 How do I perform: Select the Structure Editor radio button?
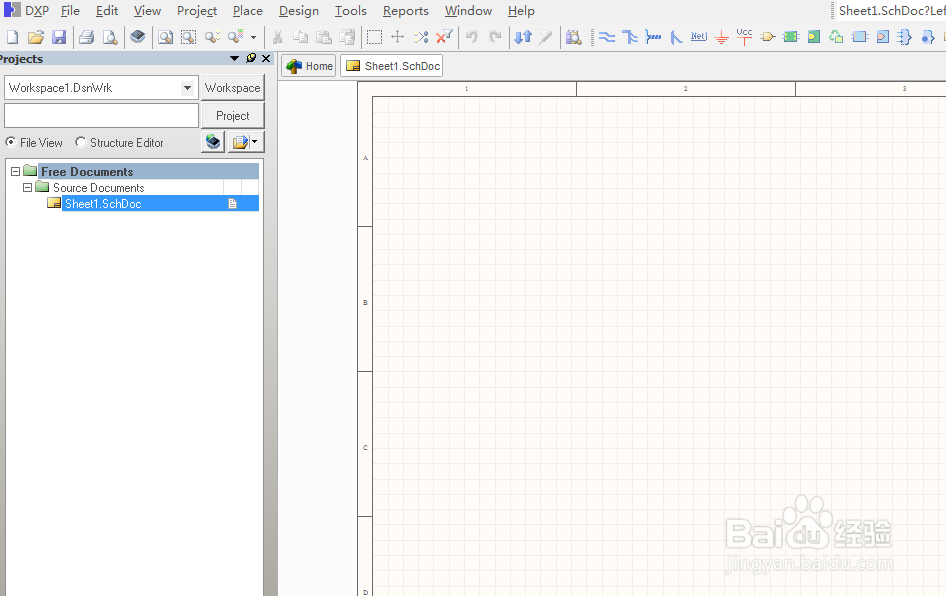pyautogui.click(x=80, y=142)
